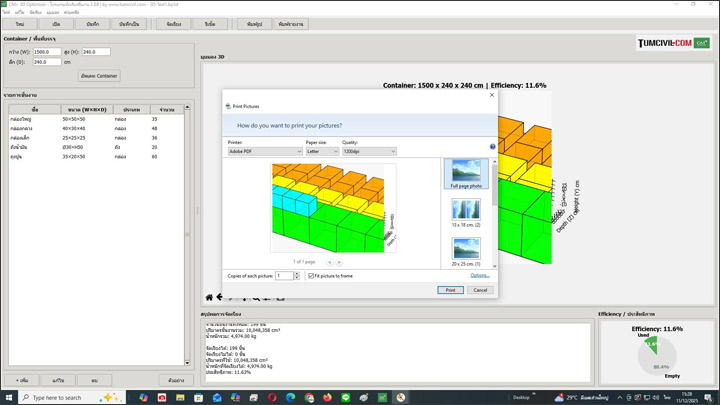Click Cancel in the print dialog

(480, 290)
